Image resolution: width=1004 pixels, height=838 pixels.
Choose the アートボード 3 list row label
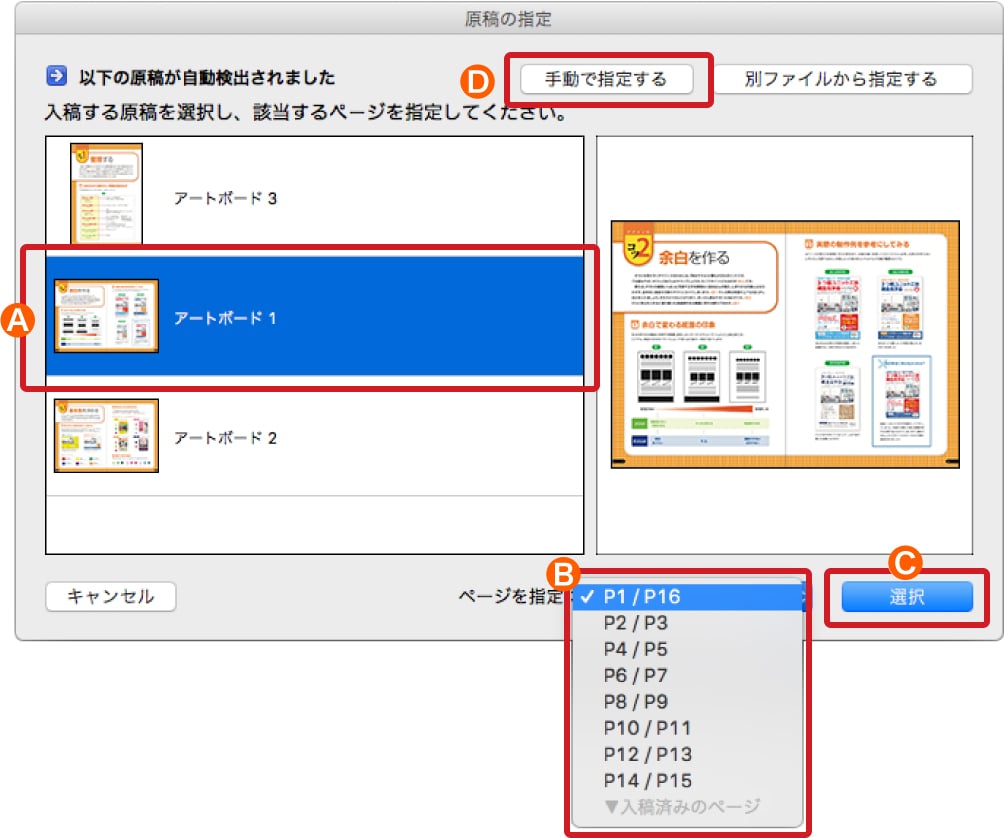click(225, 198)
